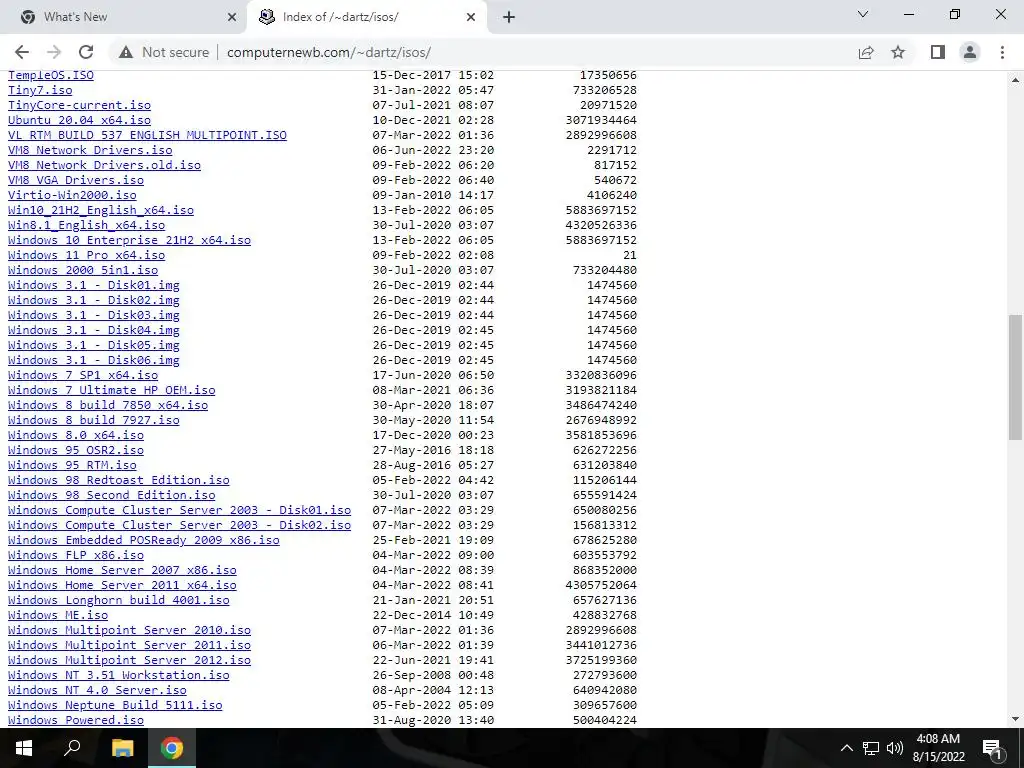Download Windows_Compute_Cluster_Server_2003_-_Disk02.iso
Viewport: 1024px width, 768px height.
180,526
